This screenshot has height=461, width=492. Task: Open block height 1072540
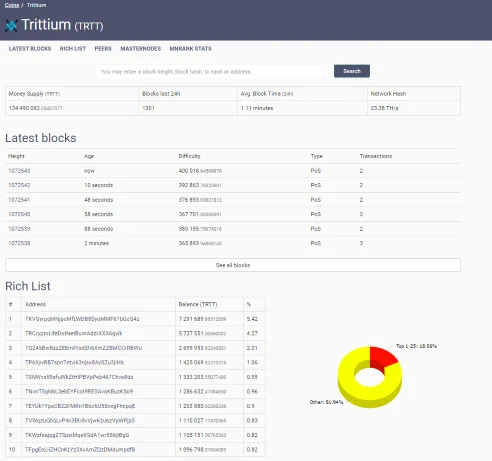19,214
